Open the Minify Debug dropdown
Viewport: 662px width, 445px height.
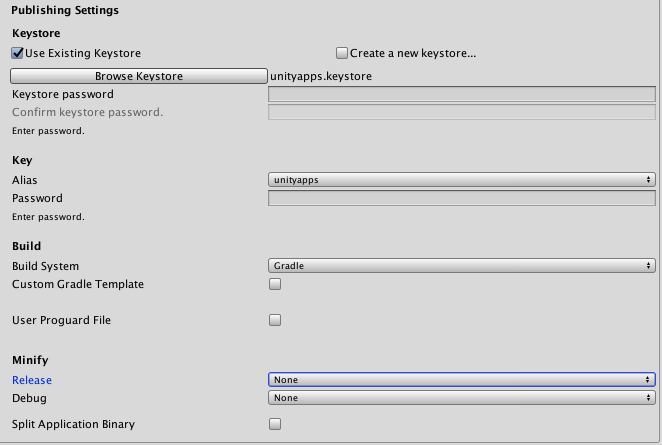point(461,398)
